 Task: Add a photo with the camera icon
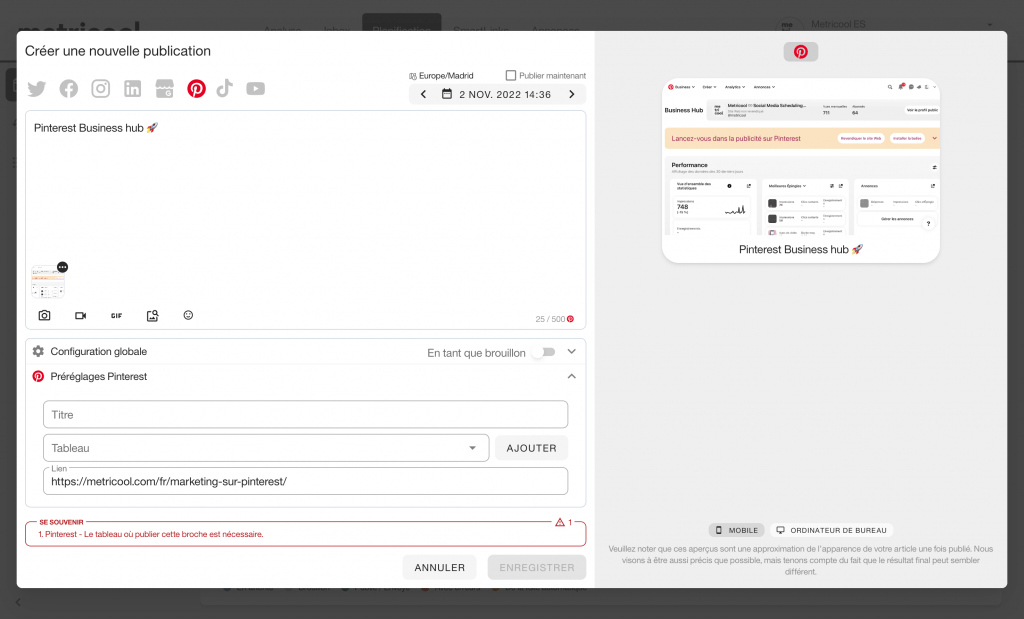pyautogui.click(x=44, y=315)
